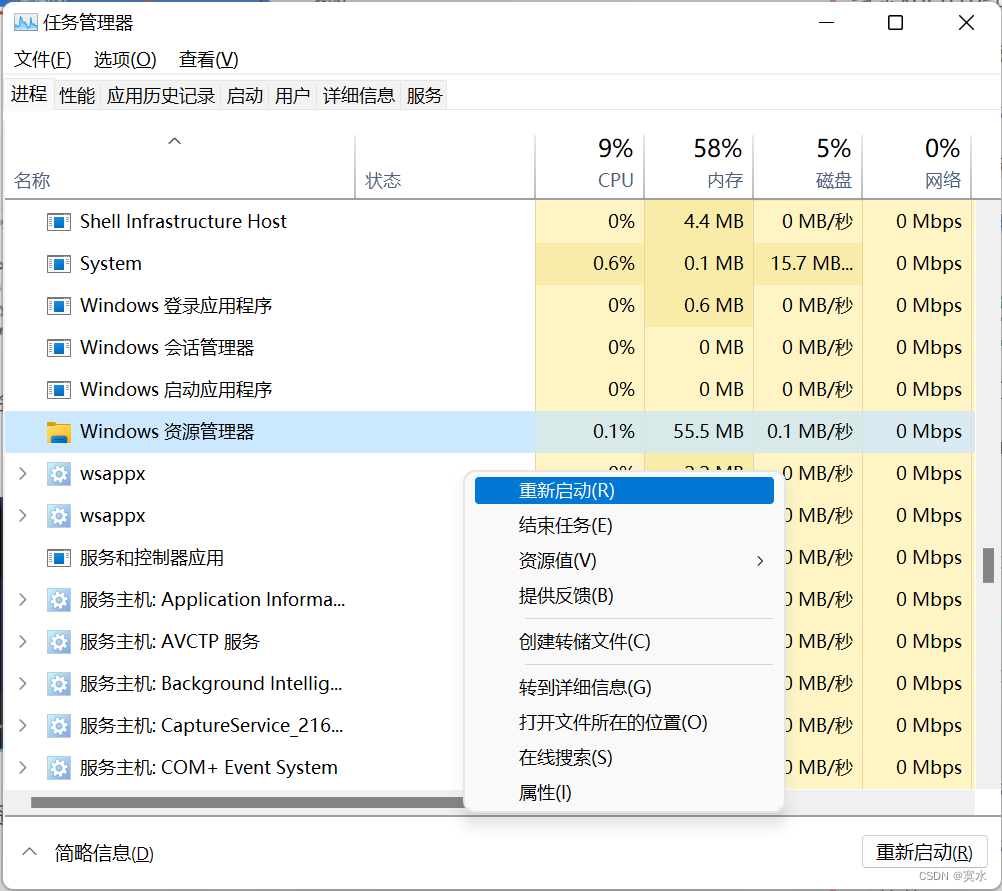Click the vertical scrollbar thumb

click(x=989, y=565)
